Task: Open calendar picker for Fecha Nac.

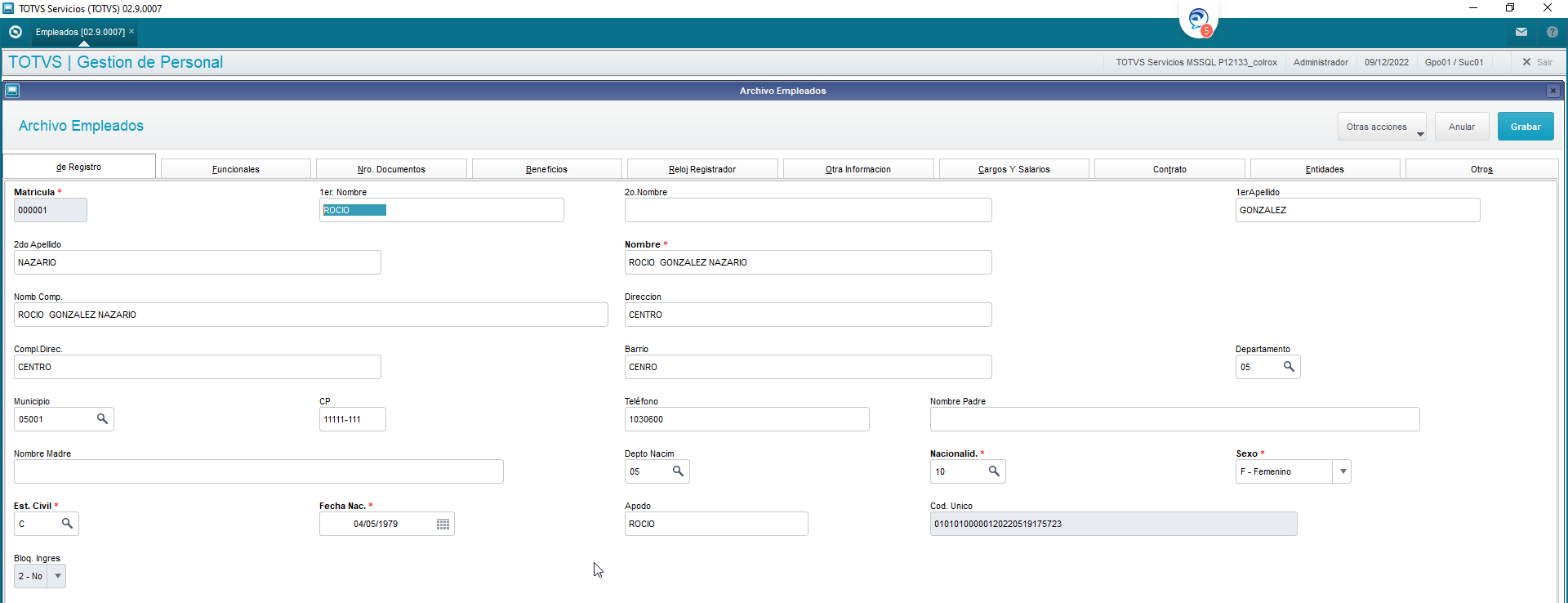Action: pos(443,524)
